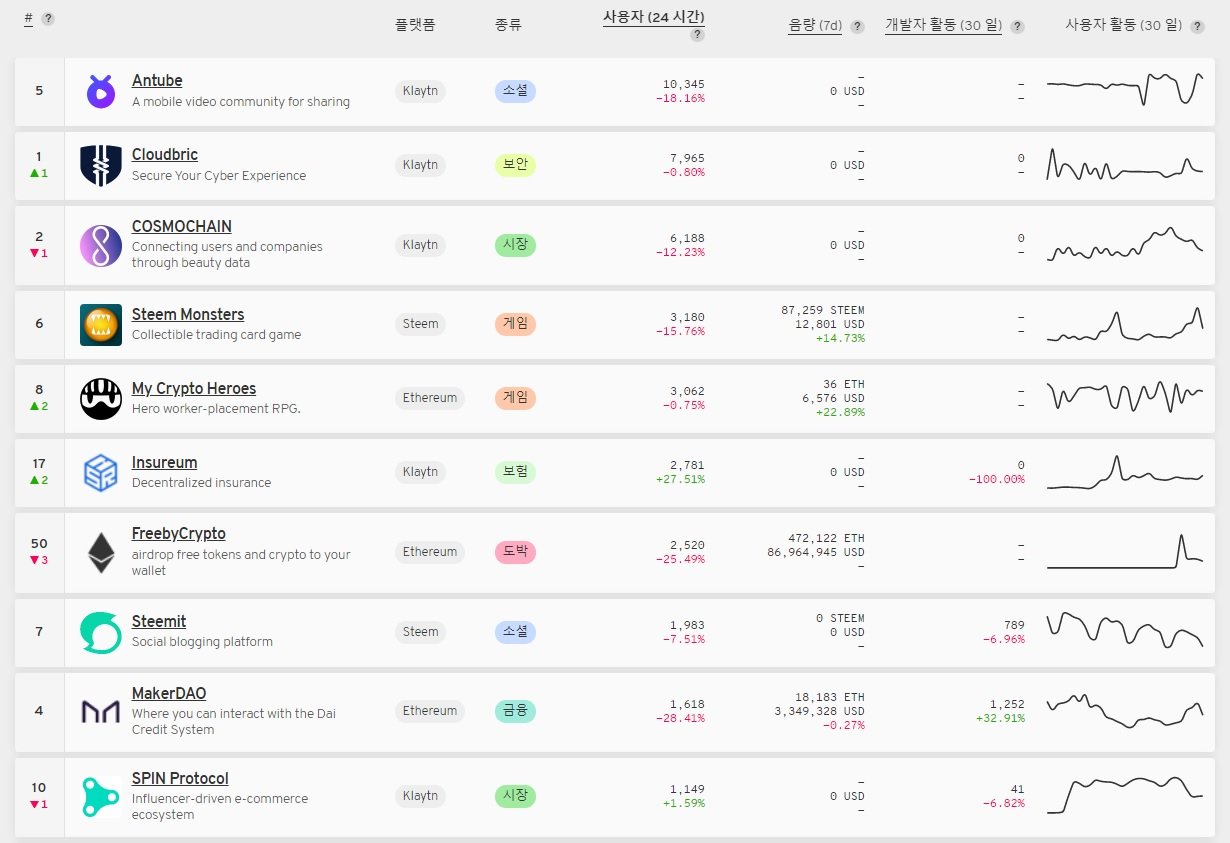Click the 도박 category tag on FreebyCrypto row
The image size is (1230, 843).
click(x=515, y=552)
